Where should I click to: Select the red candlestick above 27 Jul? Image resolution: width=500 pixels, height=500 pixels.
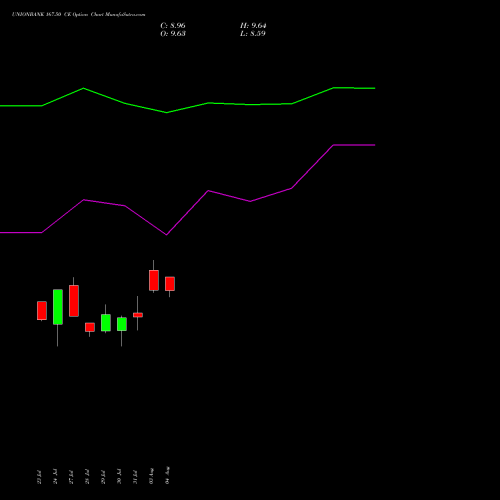tap(74, 301)
